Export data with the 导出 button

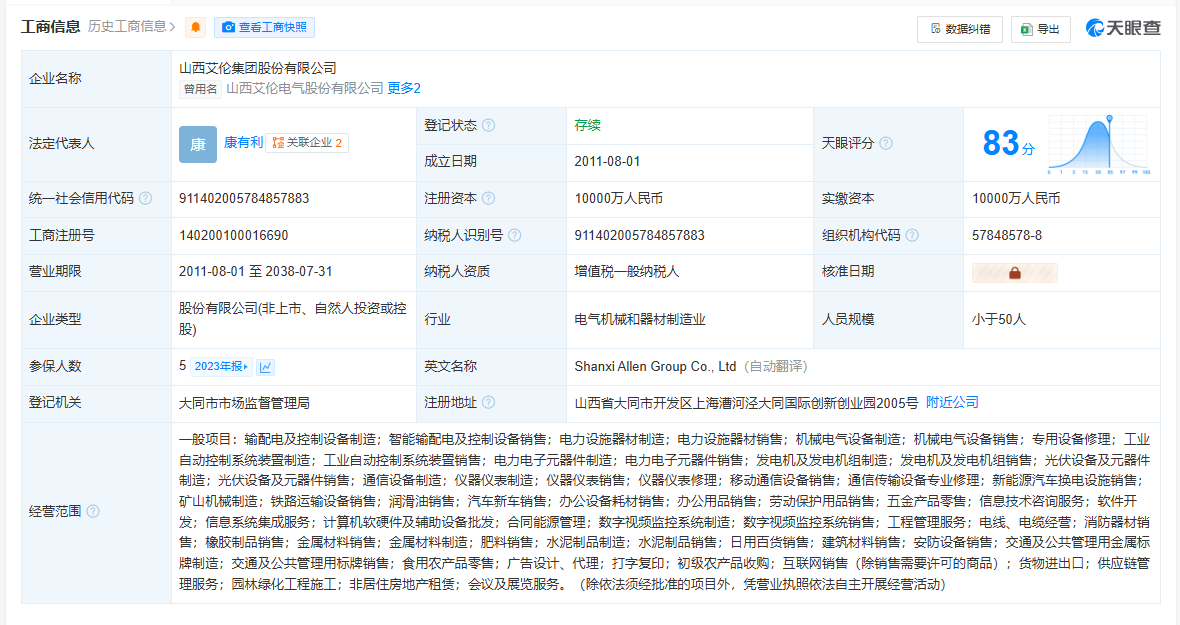(1040, 29)
